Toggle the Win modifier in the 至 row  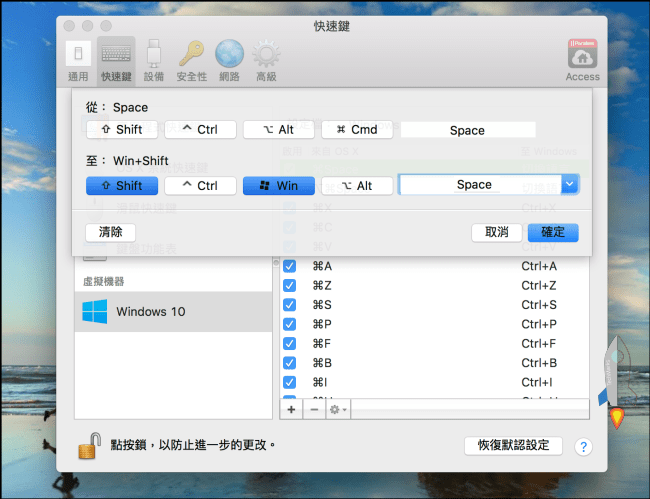(278, 185)
